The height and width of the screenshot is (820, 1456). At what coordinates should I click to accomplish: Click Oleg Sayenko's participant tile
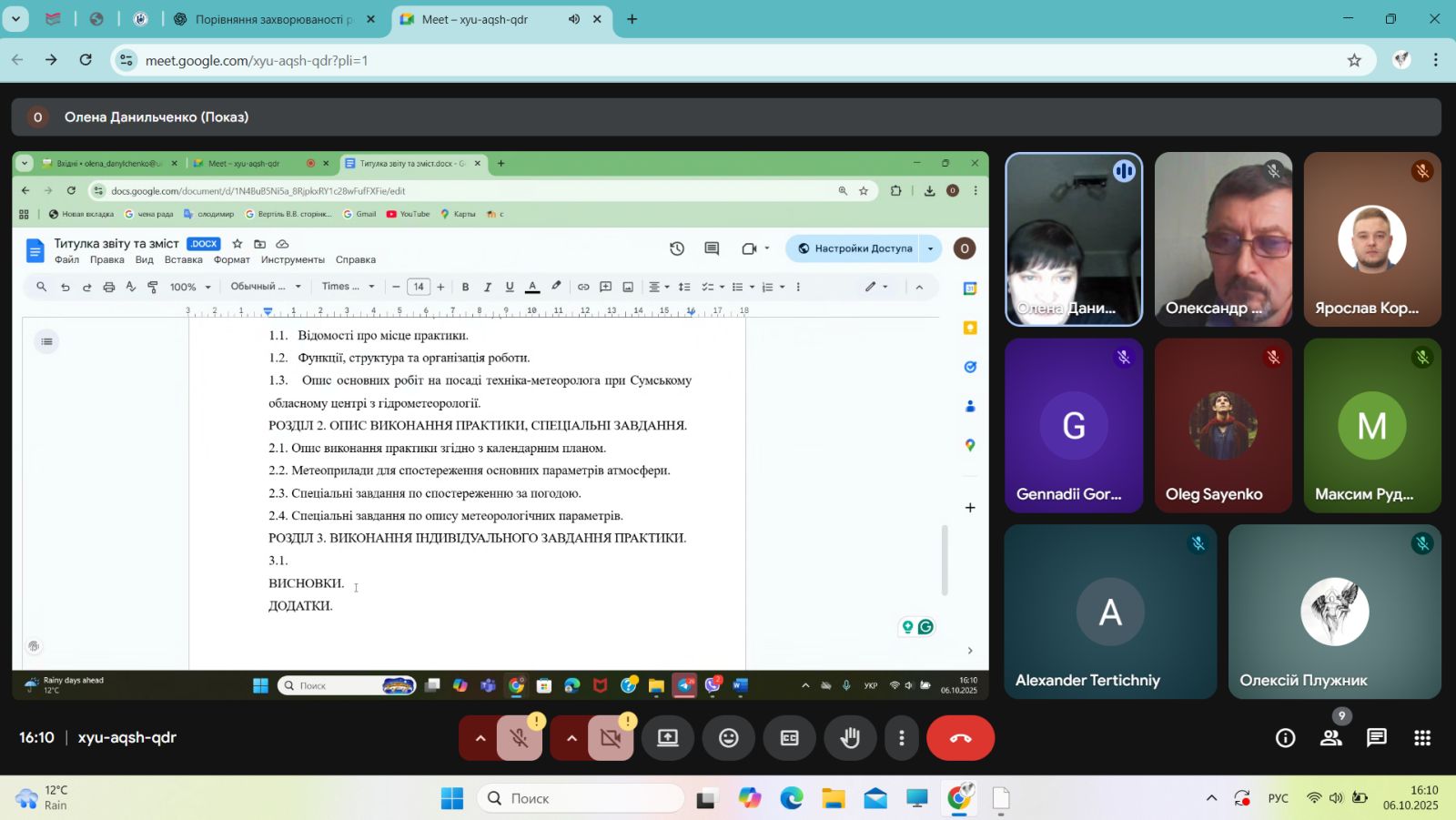coord(1222,426)
